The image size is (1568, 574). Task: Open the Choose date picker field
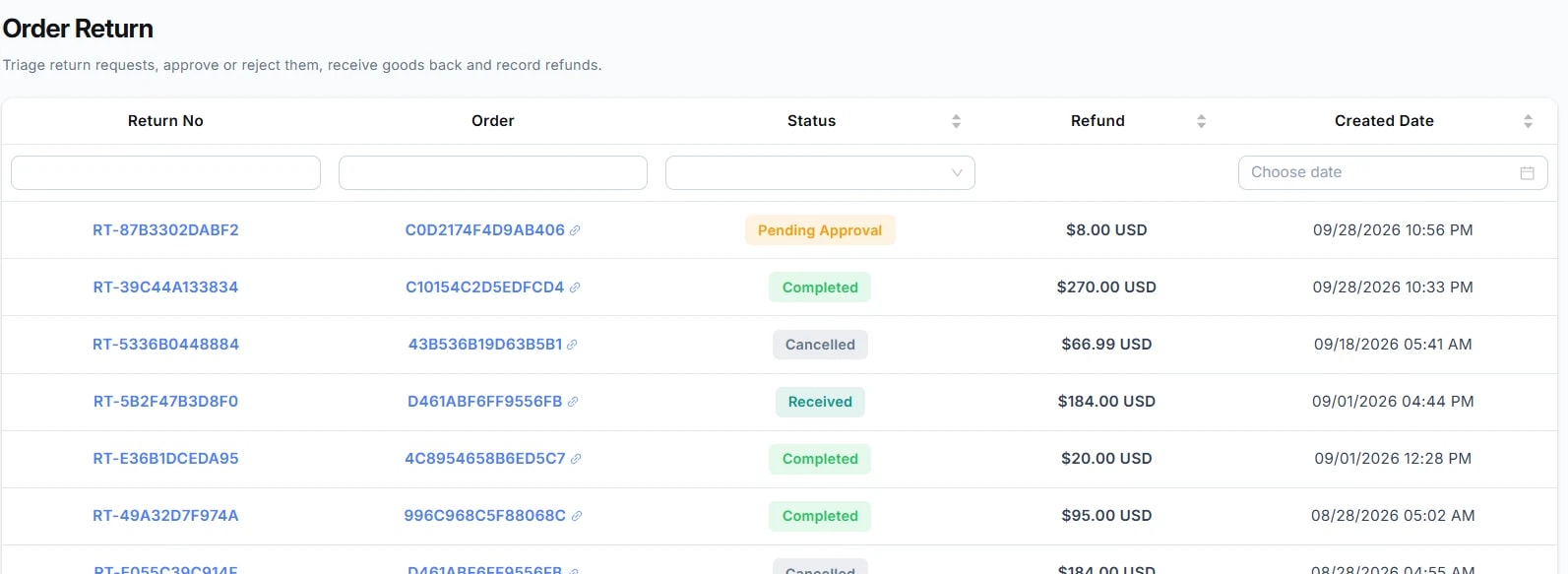(x=1393, y=172)
